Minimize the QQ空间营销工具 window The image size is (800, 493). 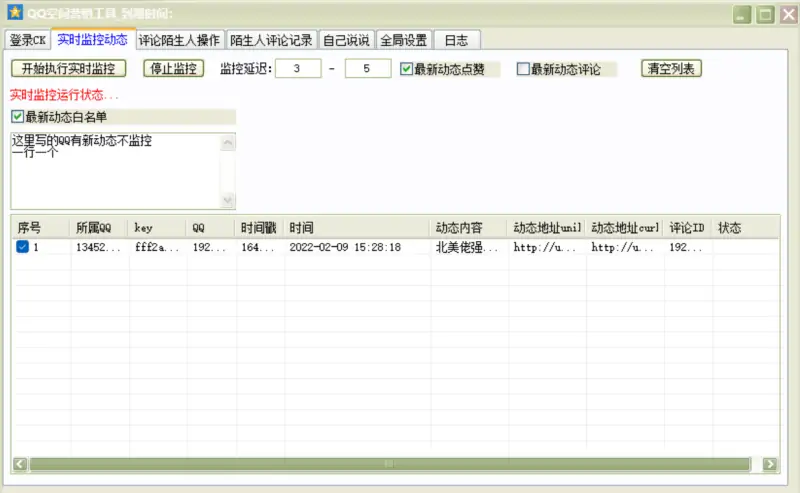click(x=742, y=14)
